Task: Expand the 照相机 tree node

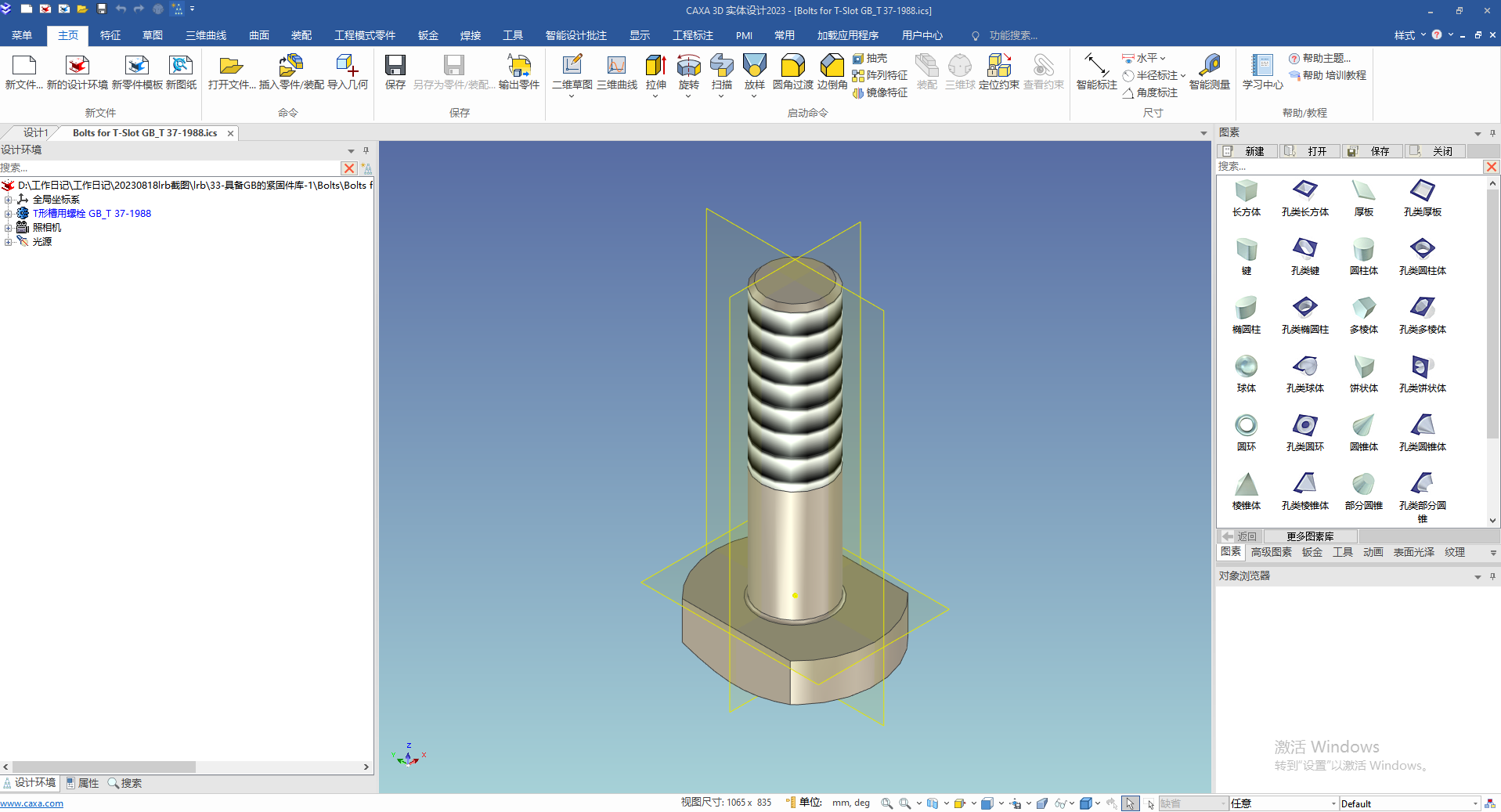Action: tap(9, 228)
